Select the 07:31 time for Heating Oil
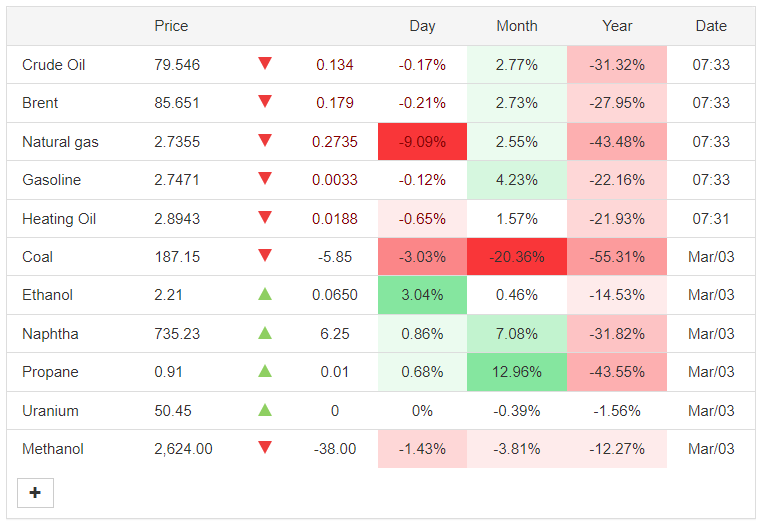This screenshot has width=766, height=529. pyautogui.click(x=711, y=218)
